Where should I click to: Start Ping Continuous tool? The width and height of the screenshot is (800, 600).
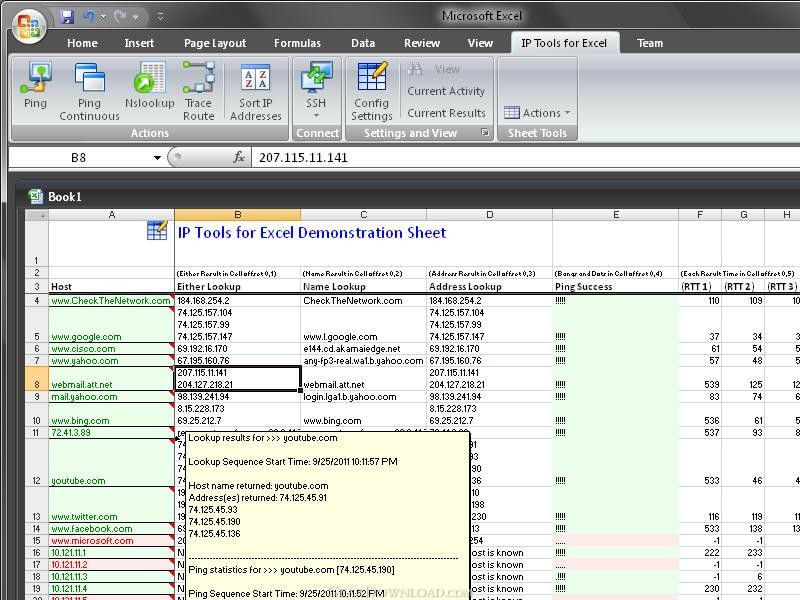[x=89, y=92]
